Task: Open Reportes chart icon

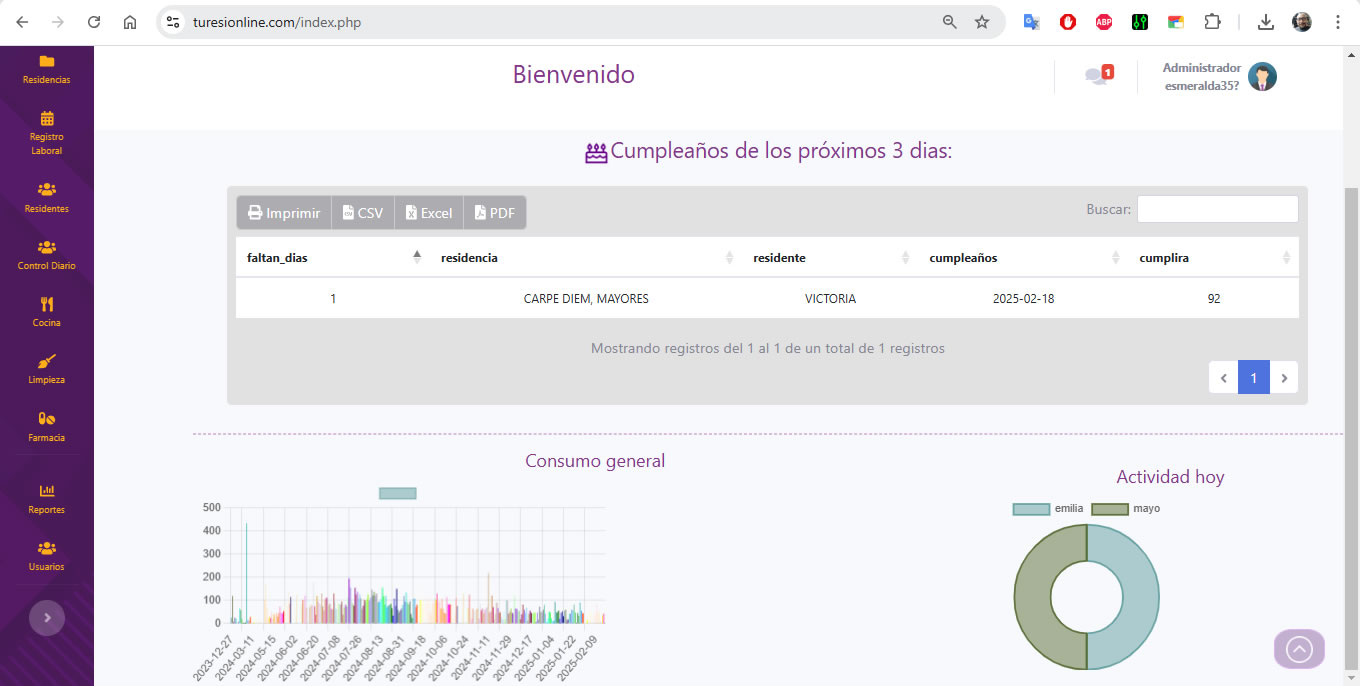Action: pos(47,491)
